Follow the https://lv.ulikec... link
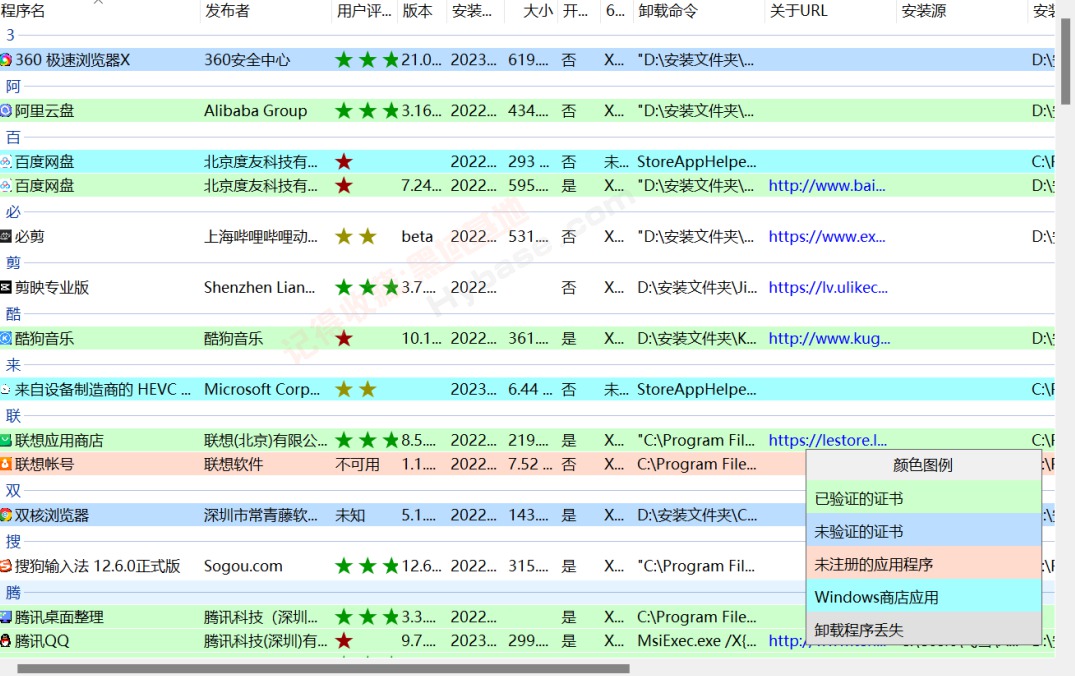 [828, 287]
